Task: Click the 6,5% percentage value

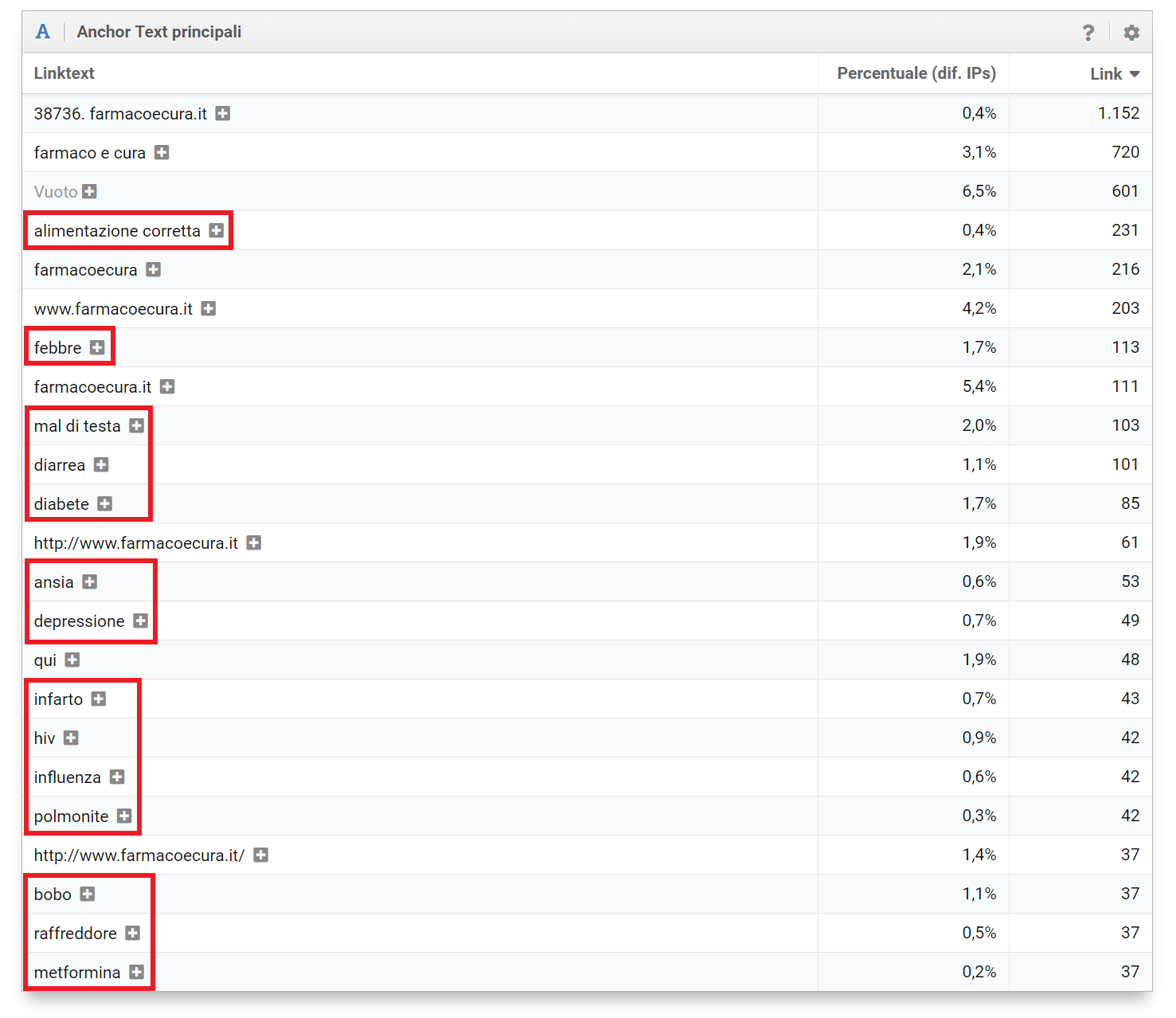Action: click(x=979, y=191)
